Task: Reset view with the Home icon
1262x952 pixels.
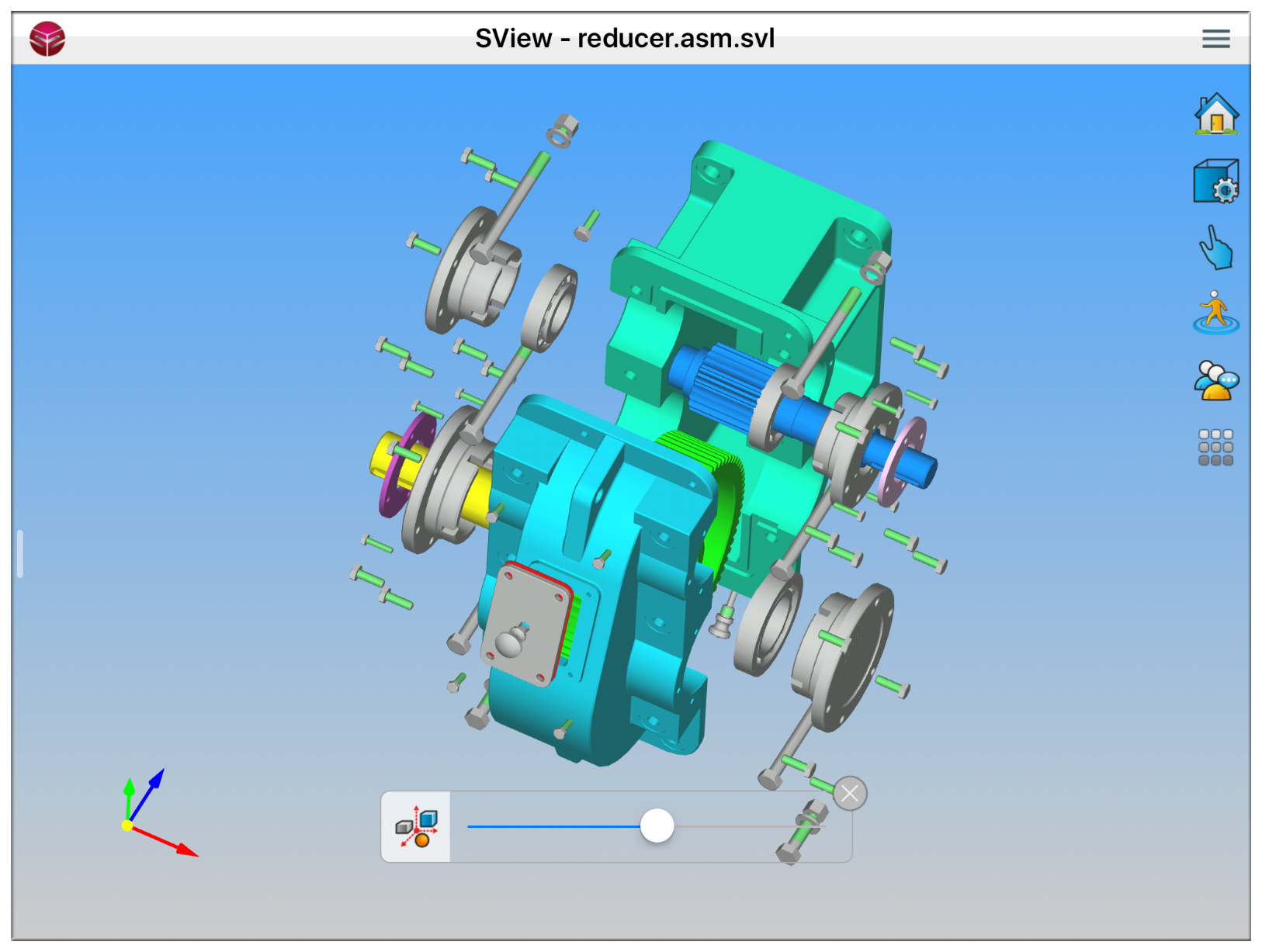Action: [1215, 115]
